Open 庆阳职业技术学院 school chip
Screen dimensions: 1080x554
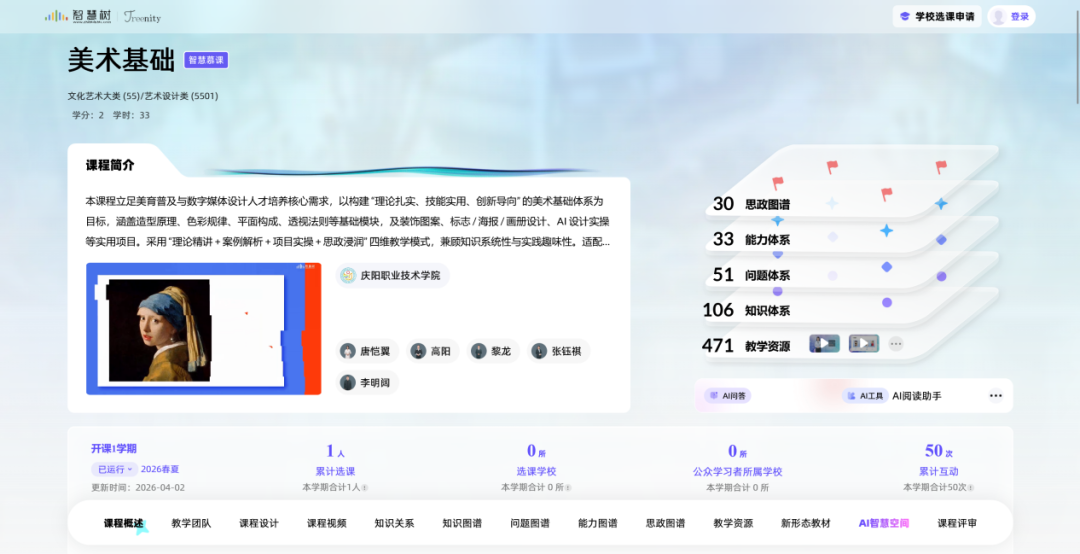point(392,275)
